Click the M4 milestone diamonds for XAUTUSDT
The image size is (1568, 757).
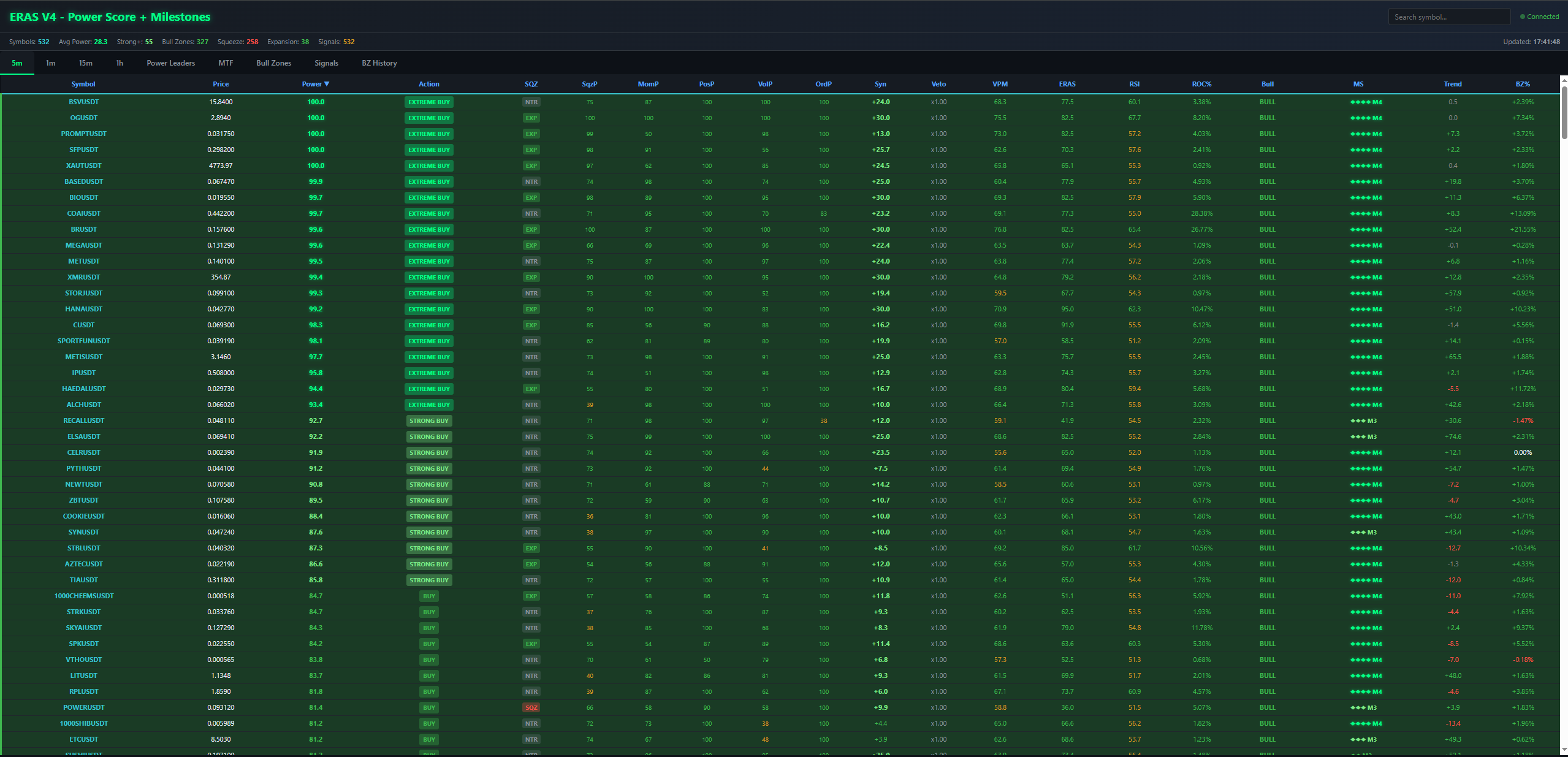coord(1366,166)
